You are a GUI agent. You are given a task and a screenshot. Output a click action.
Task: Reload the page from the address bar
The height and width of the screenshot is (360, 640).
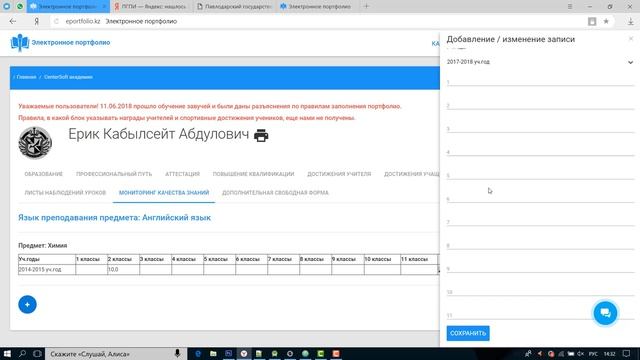[56, 21]
